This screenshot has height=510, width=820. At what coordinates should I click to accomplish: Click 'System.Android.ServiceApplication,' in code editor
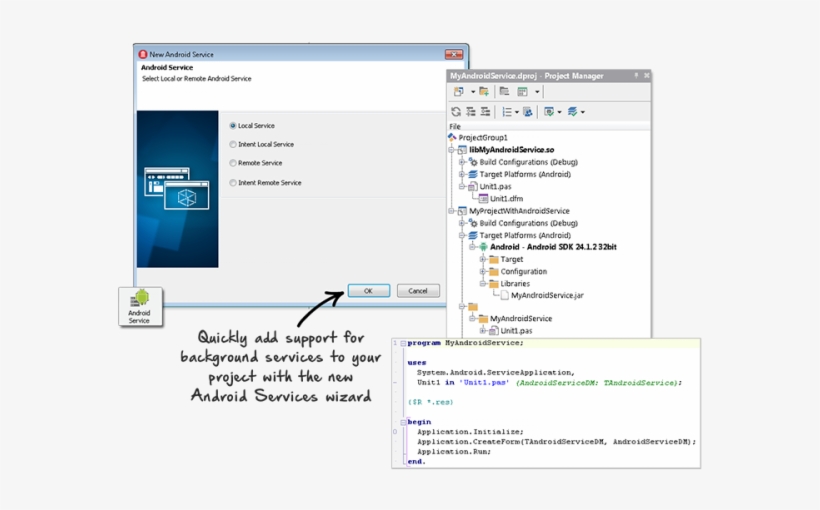point(496,372)
